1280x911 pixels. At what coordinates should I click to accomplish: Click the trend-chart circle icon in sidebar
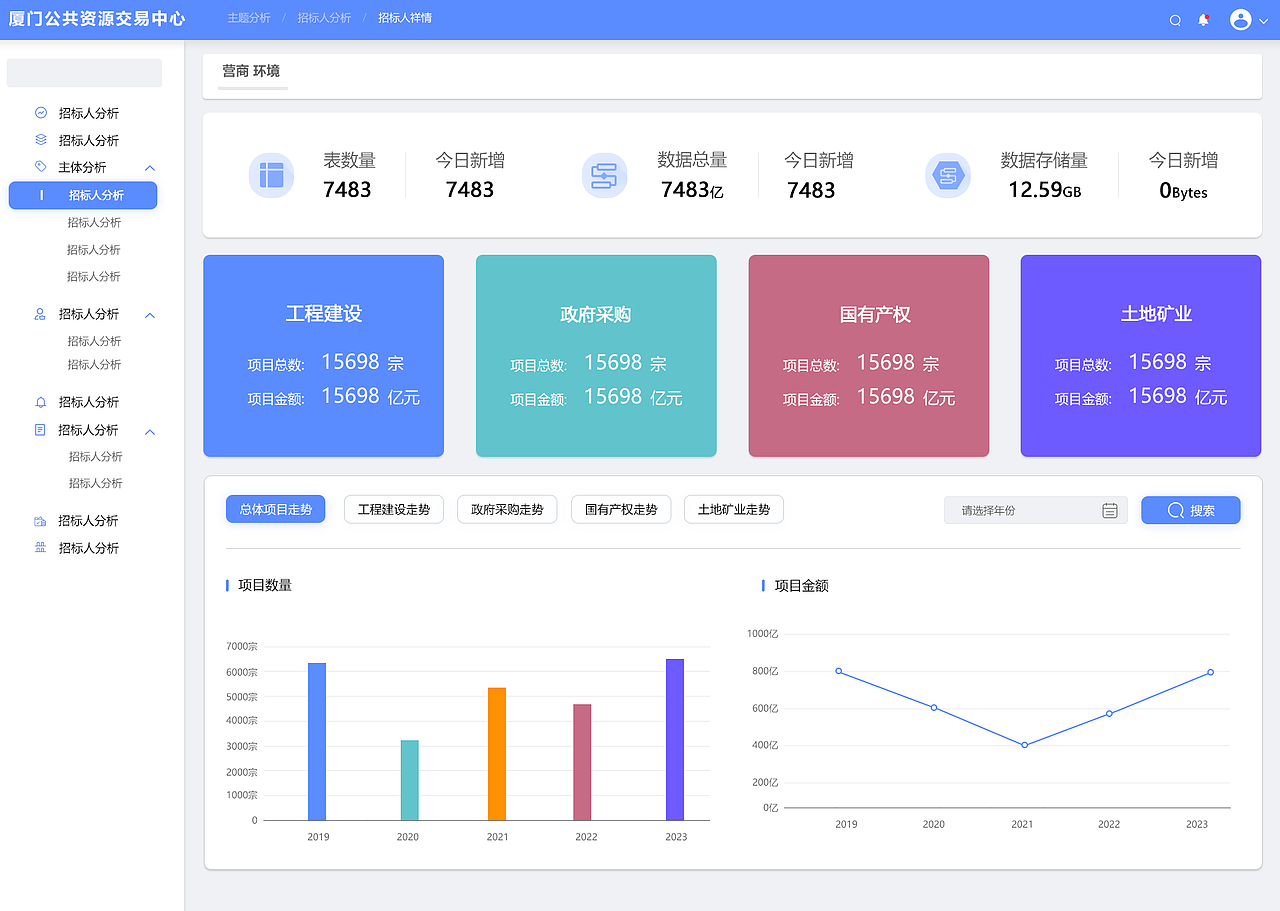point(41,113)
